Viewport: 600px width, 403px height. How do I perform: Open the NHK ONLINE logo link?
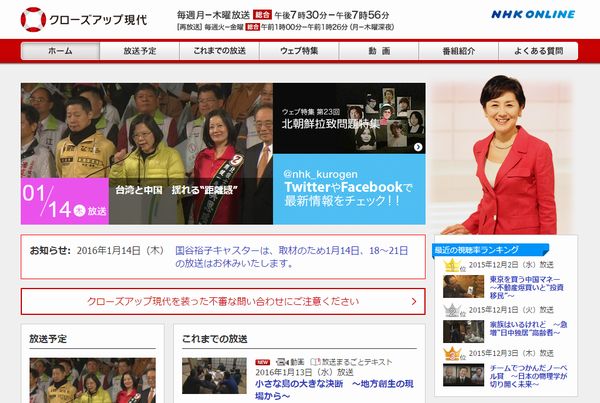pos(532,15)
